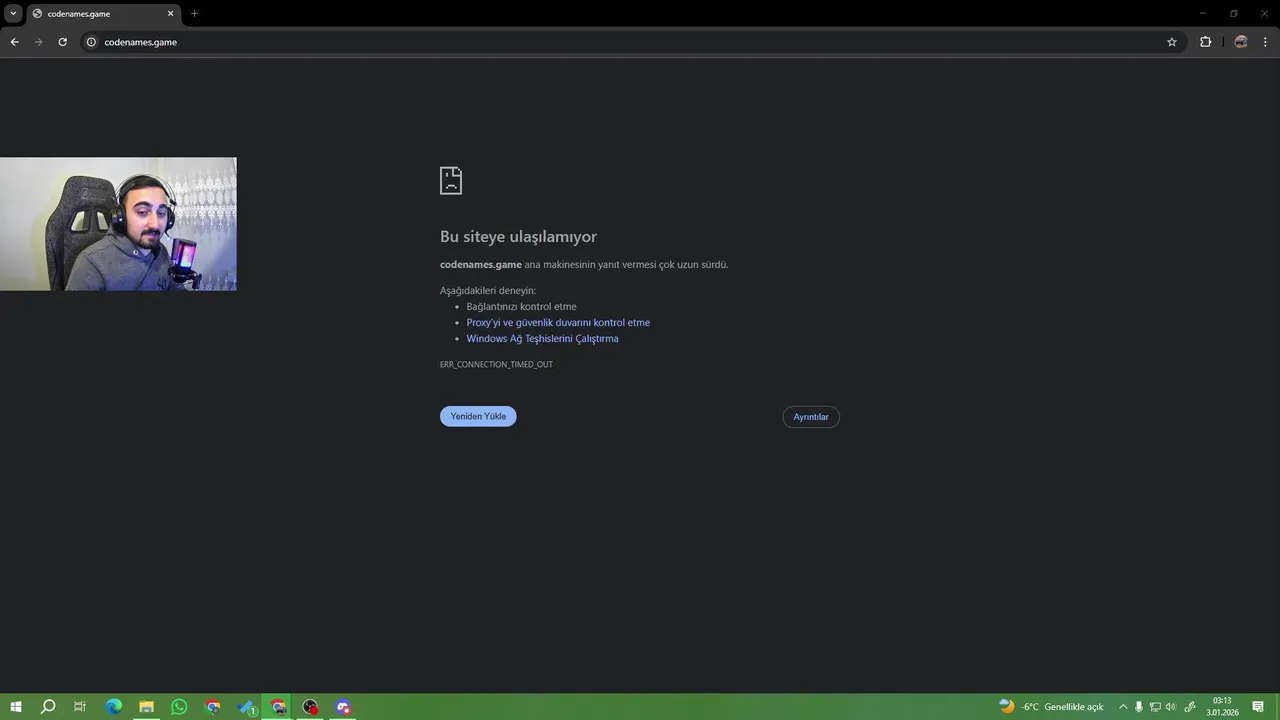Viewport: 1280px width, 720px height.
Task: Open the notification center icon
Action: coord(1258,707)
